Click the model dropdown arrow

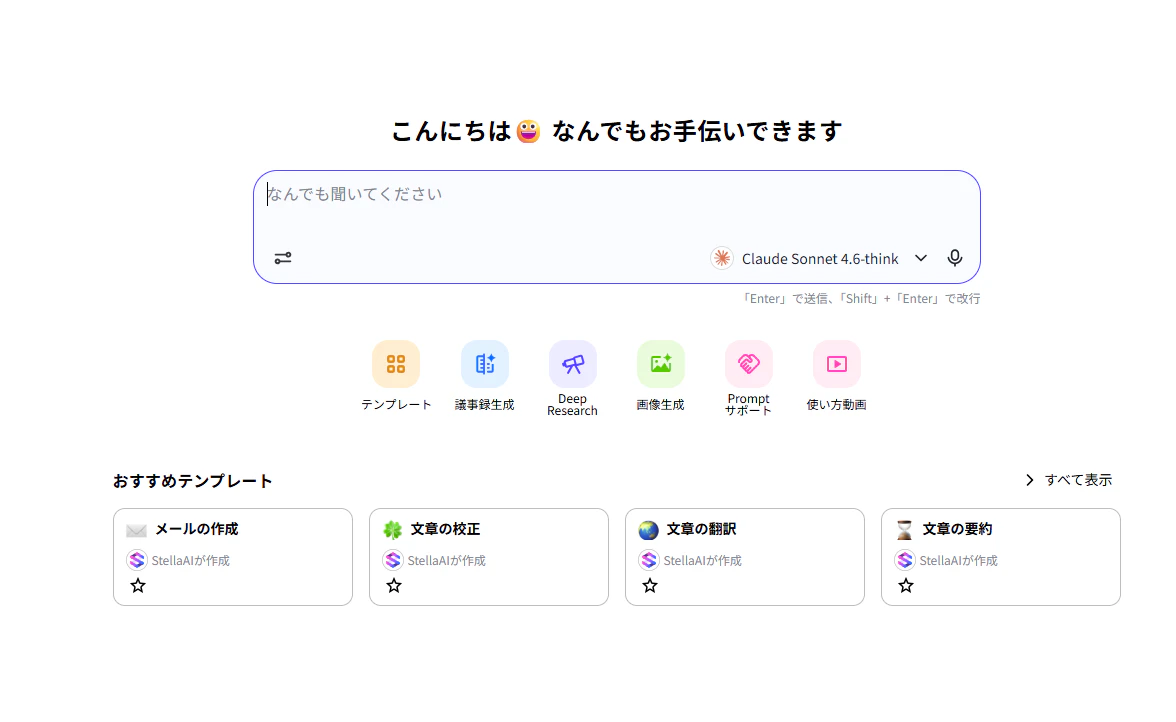921,258
